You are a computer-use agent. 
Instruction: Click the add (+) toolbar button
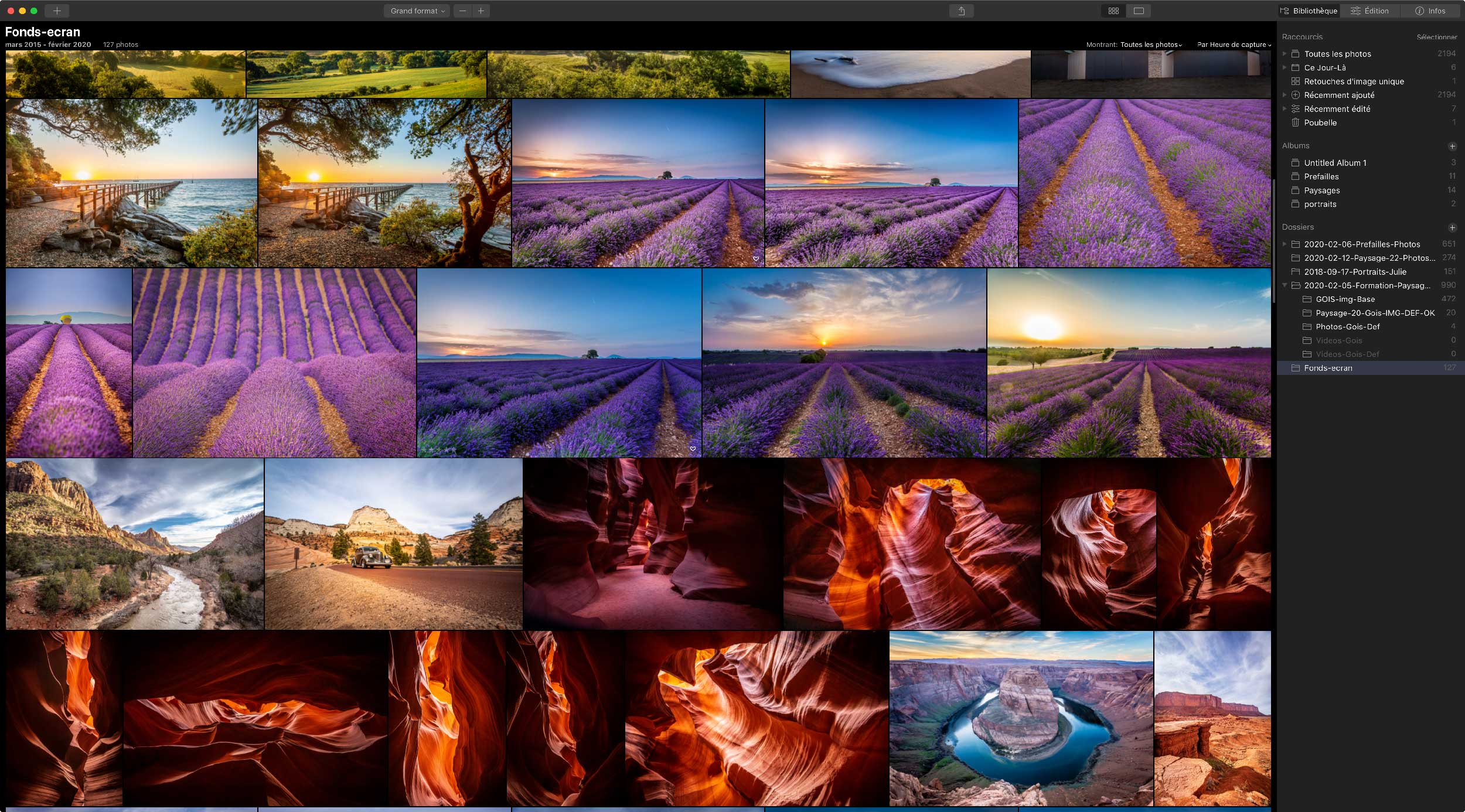point(57,11)
